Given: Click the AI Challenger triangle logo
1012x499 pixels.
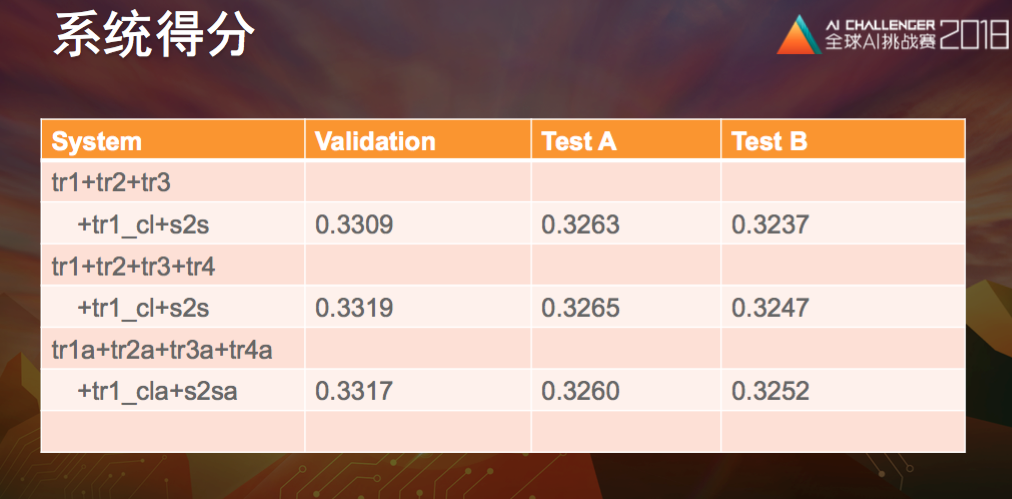Looking at the screenshot, I should click(x=798, y=36).
